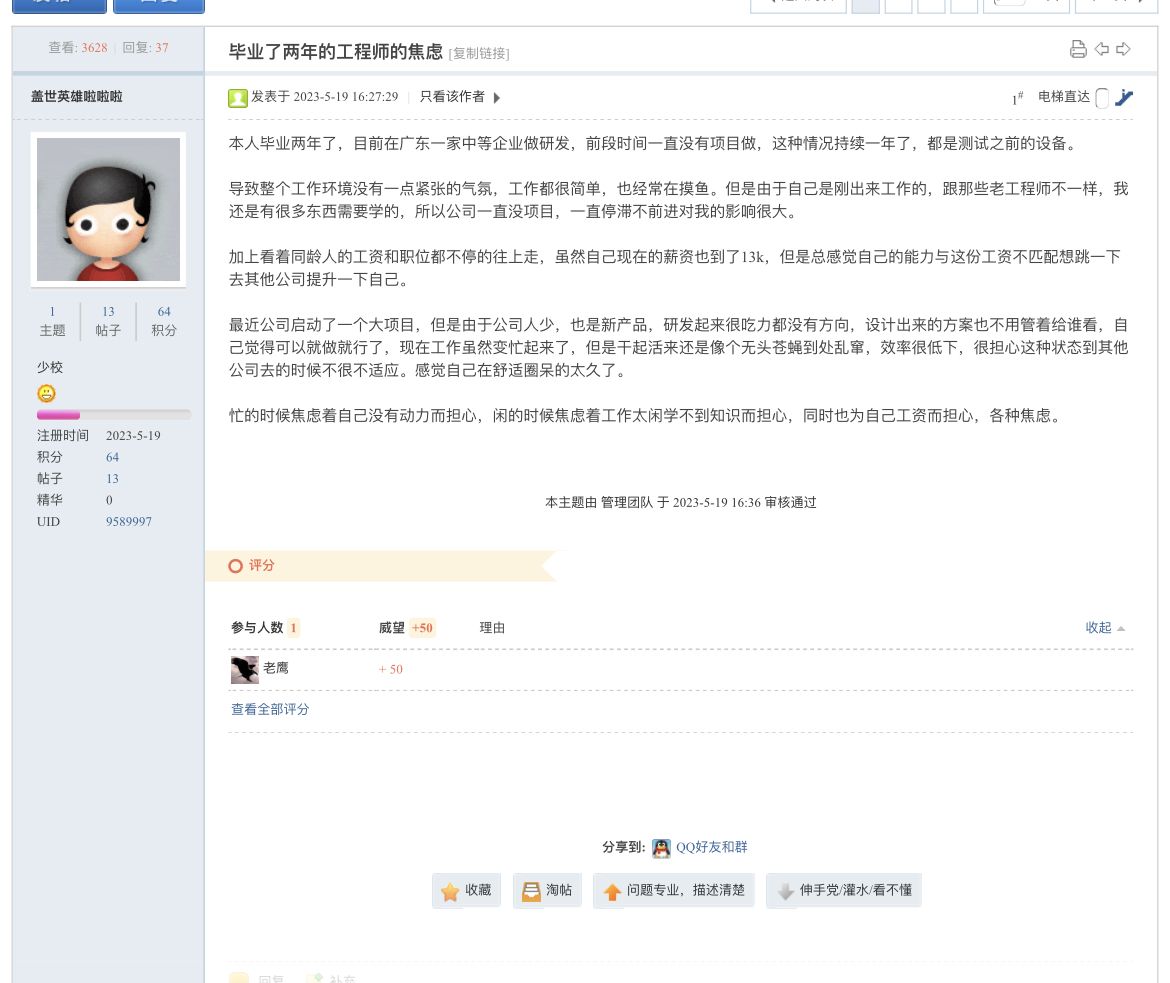Click the QQ penguin share icon

point(661,848)
